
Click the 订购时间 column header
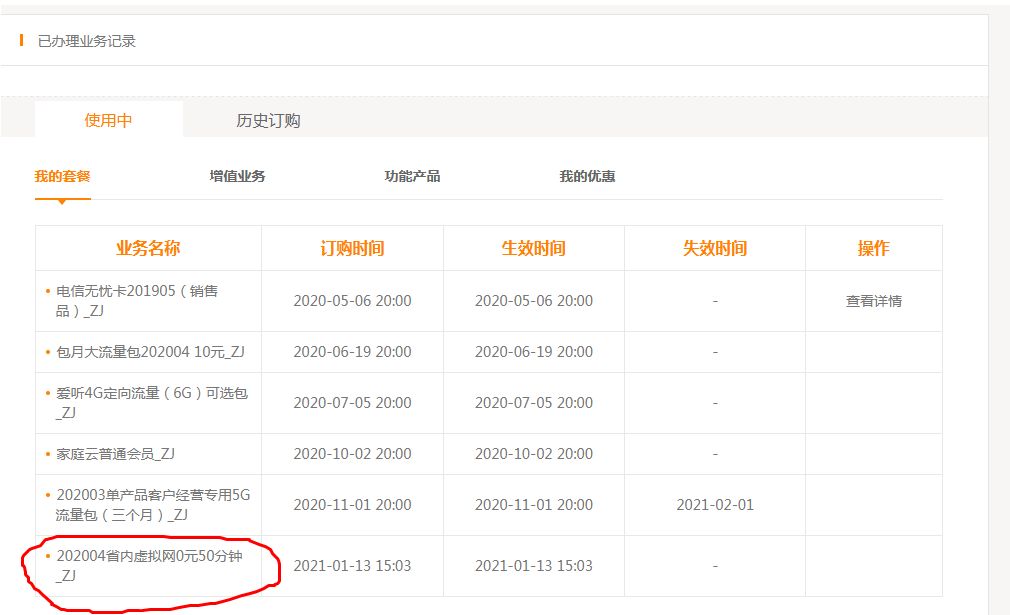352,248
